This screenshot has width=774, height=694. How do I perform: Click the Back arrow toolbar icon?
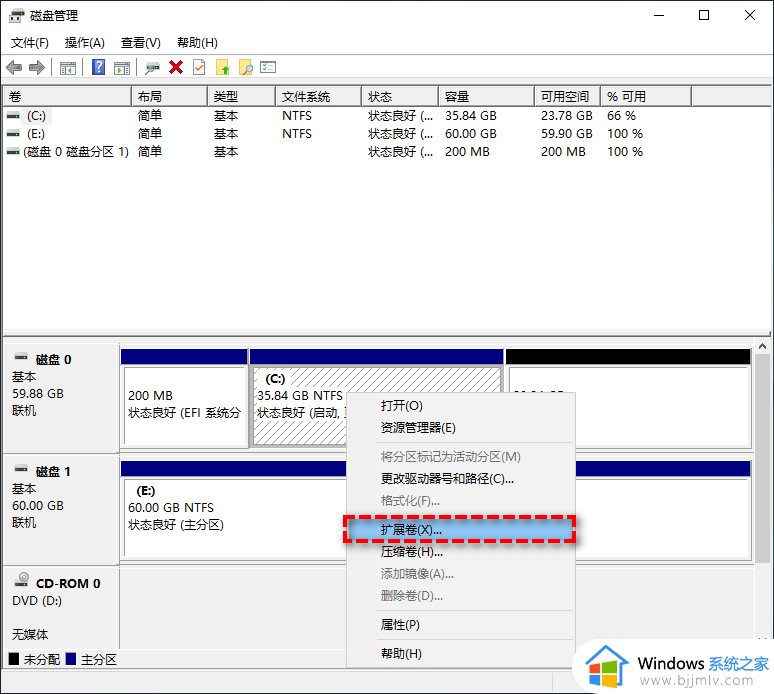coord(14,67)
